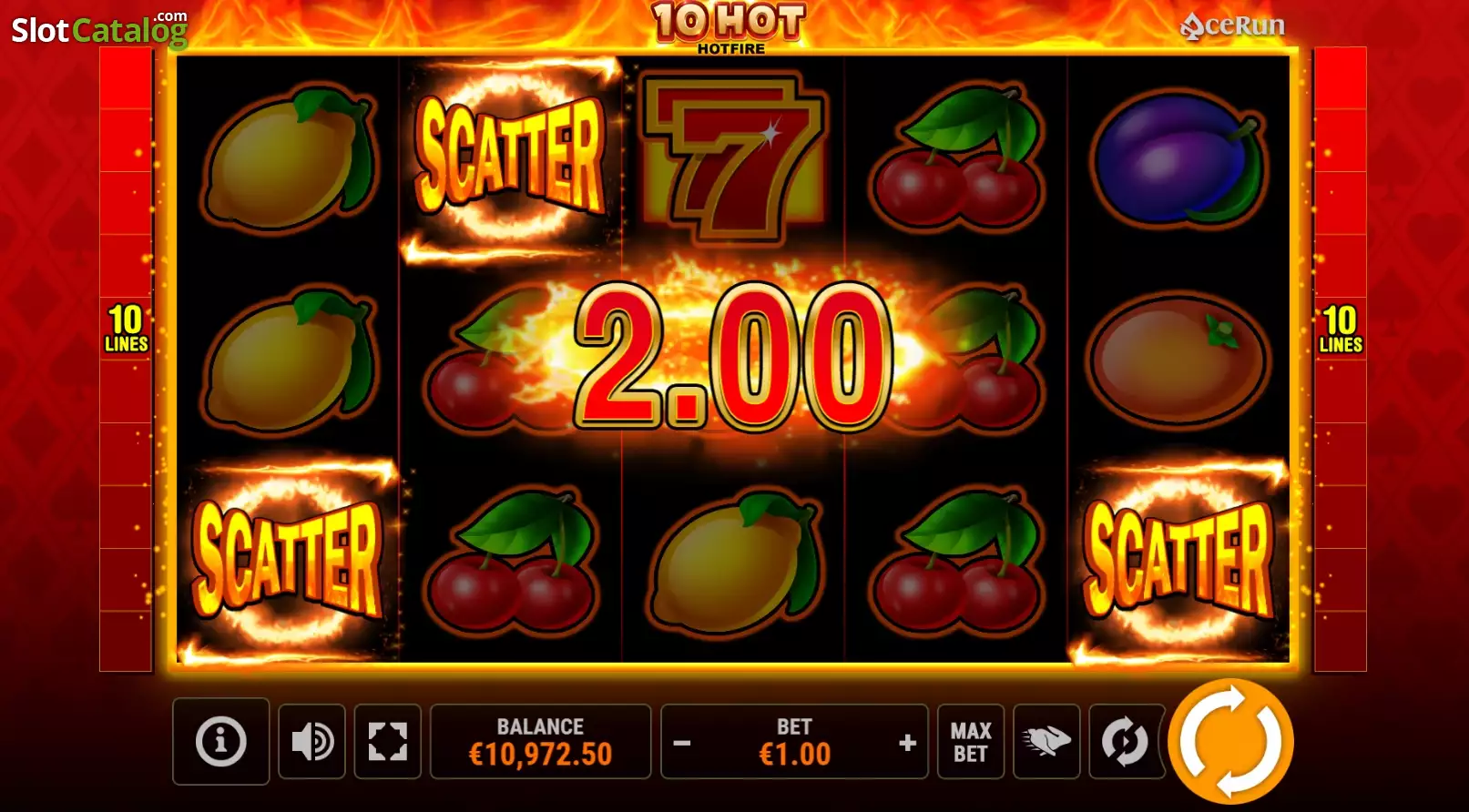This screenshot has width=1469, height=812.
Task: Open the game info panel
Action: [x=220, y=741]
